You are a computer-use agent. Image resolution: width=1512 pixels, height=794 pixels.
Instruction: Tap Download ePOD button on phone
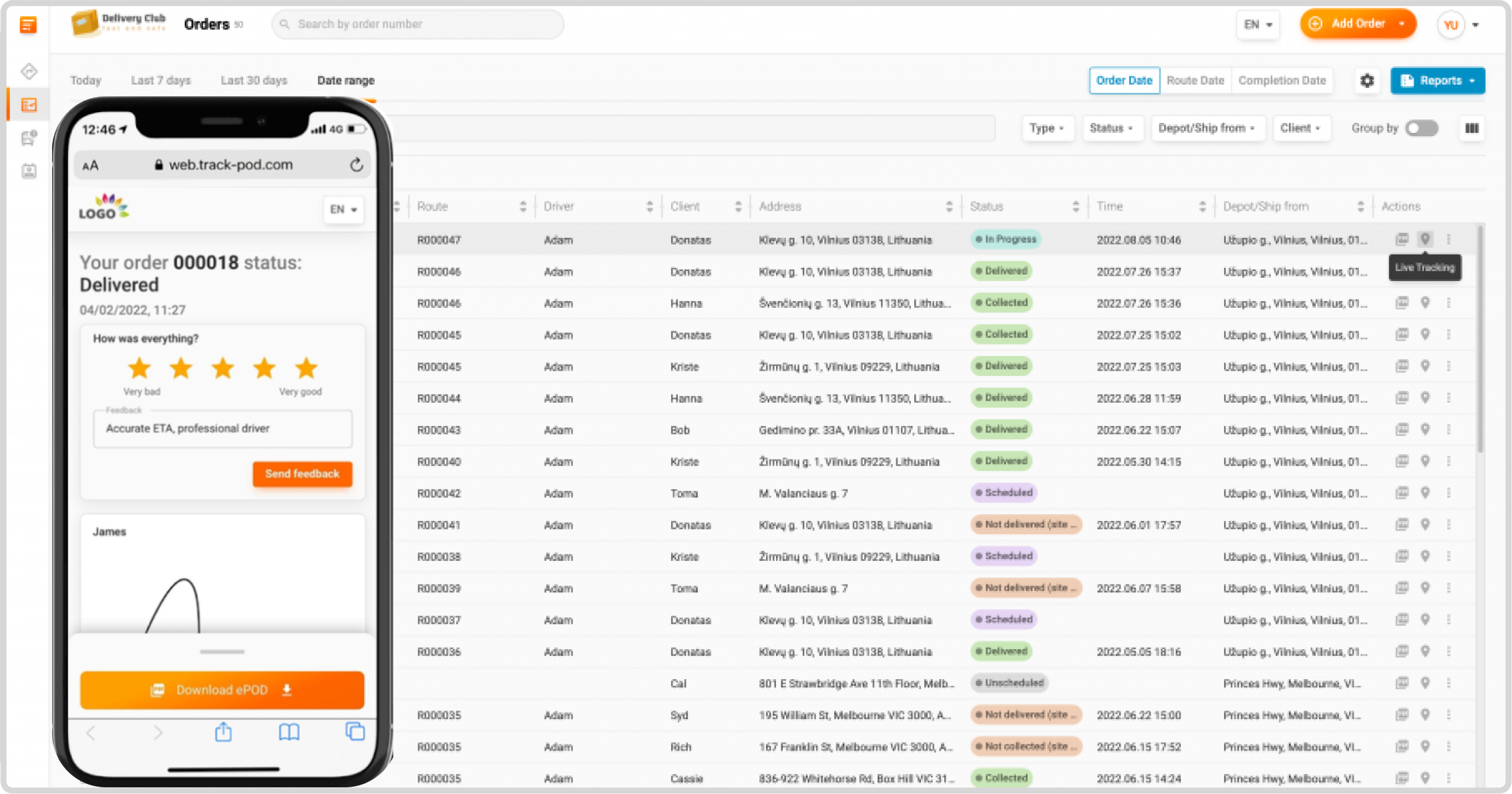pos(222,690)
